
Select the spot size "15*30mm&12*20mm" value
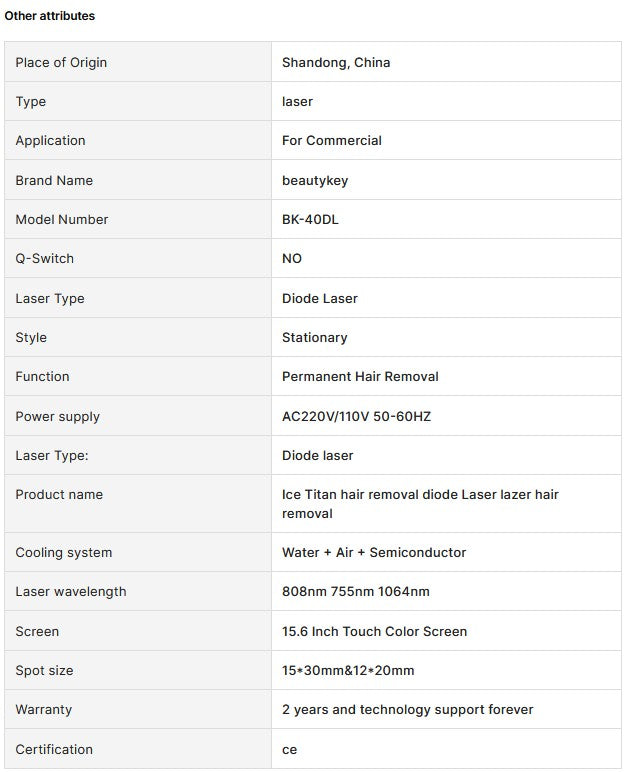point(348,670)
